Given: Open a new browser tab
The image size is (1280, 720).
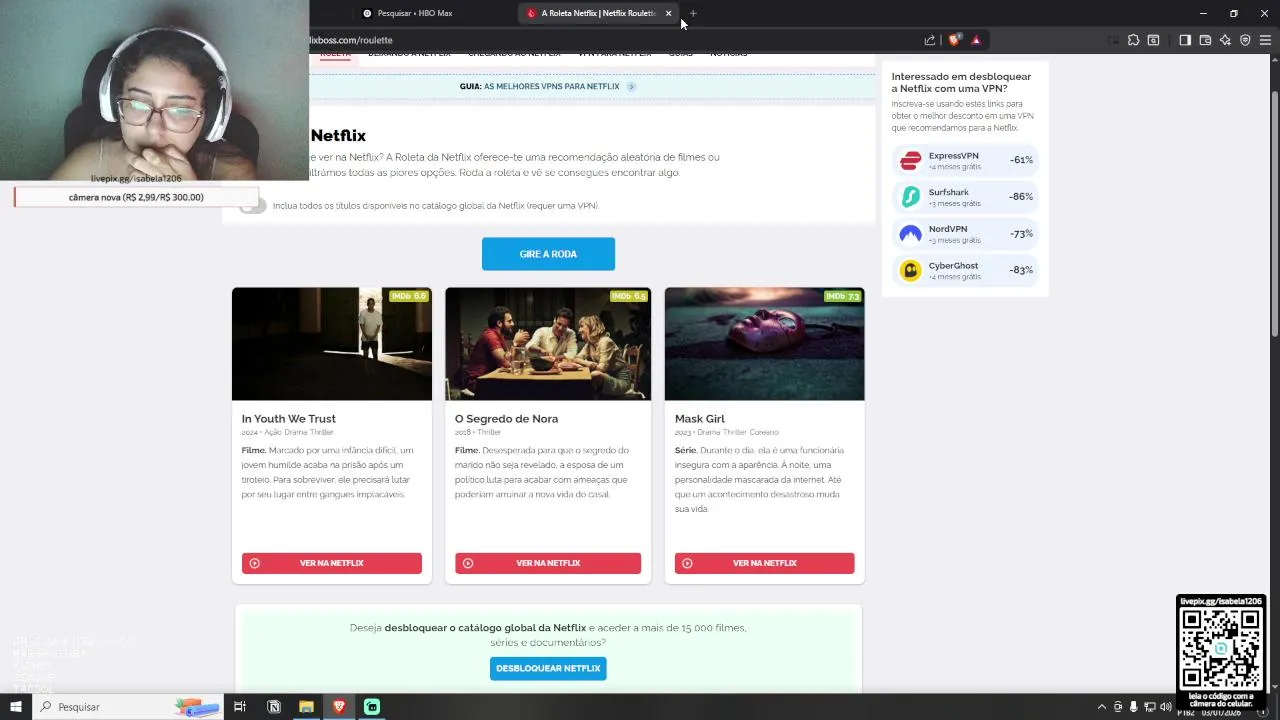Looking at the screenshot, I should pyautogui.click(x=693, y=13).
